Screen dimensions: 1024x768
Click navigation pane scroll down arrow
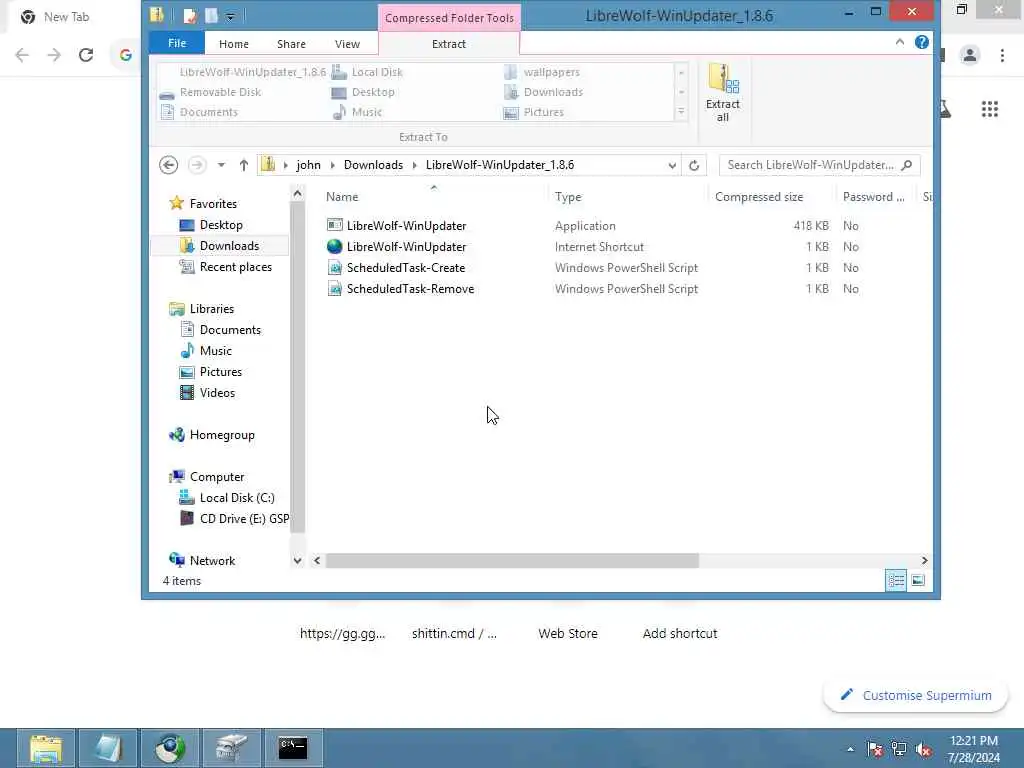point(297,560)
